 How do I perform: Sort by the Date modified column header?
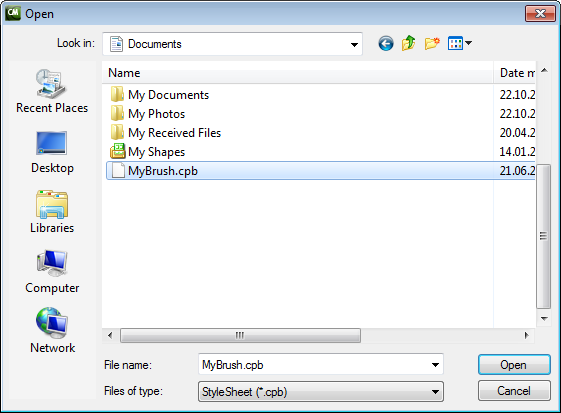(x=514, y=73)
